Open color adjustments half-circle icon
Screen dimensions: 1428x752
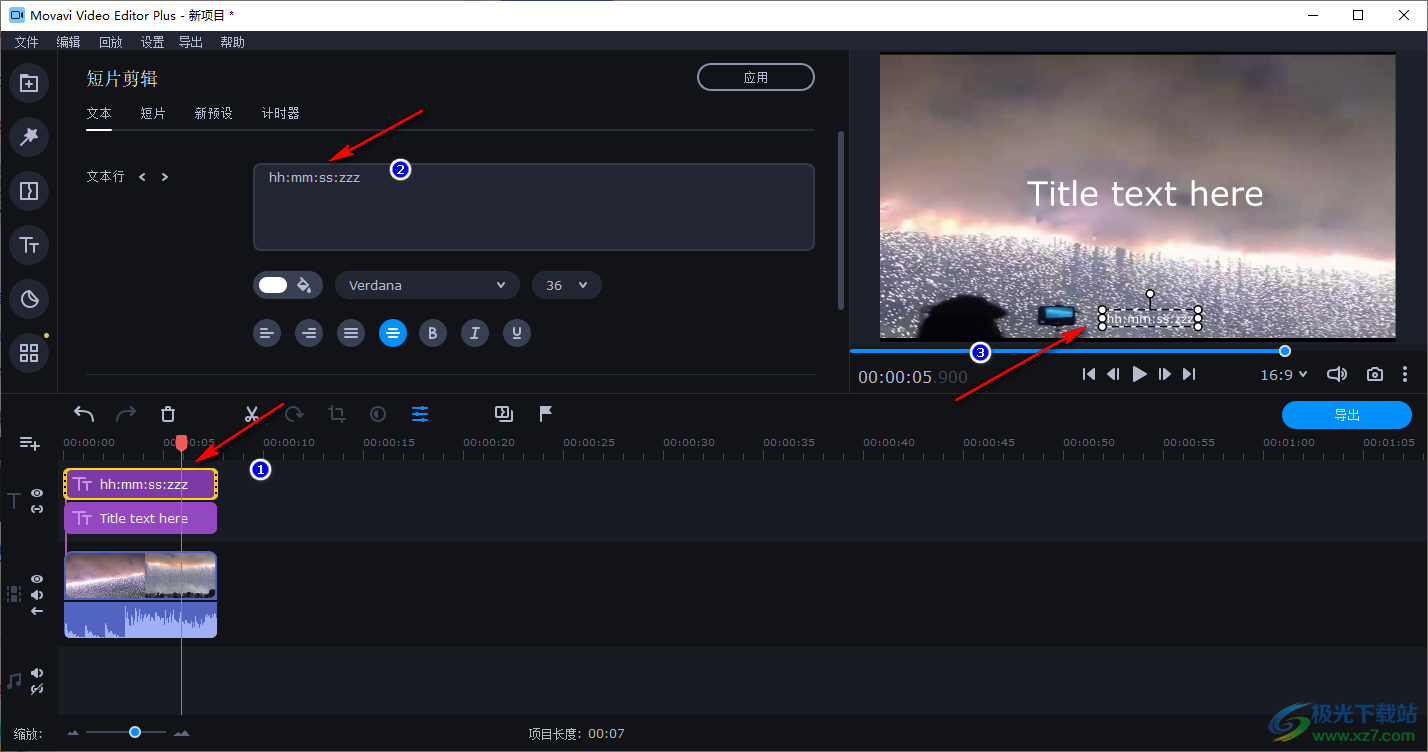(378, 414)
